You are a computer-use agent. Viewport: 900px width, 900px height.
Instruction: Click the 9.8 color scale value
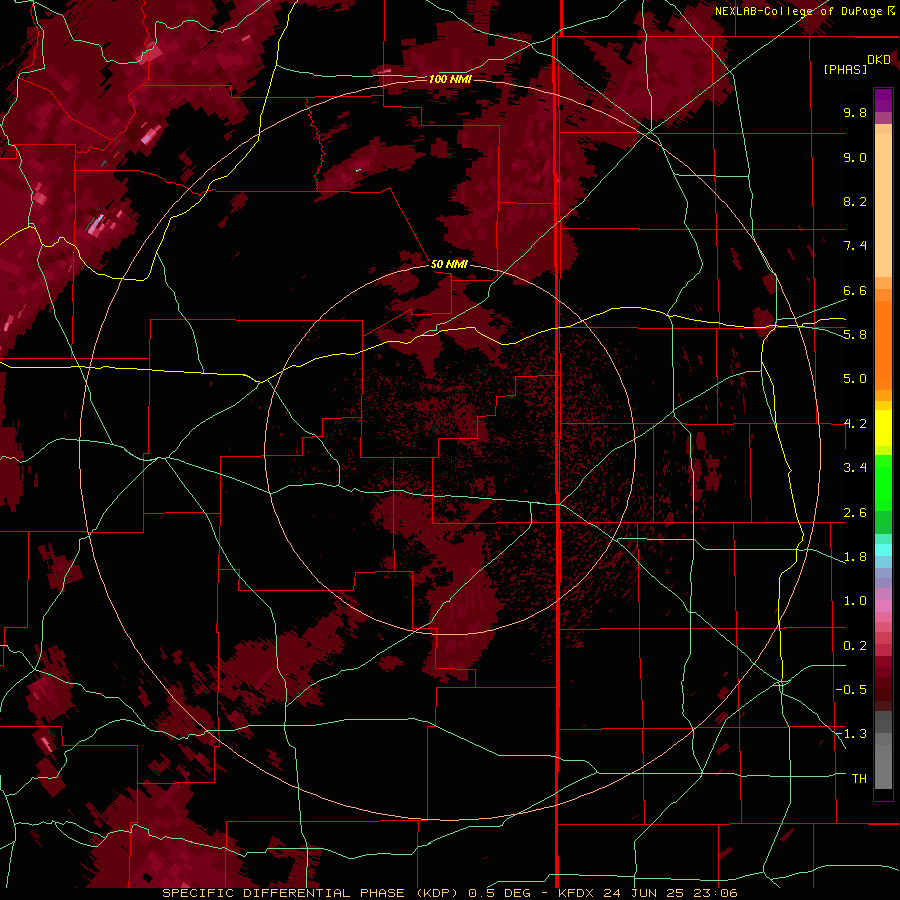tap(855, 112)
